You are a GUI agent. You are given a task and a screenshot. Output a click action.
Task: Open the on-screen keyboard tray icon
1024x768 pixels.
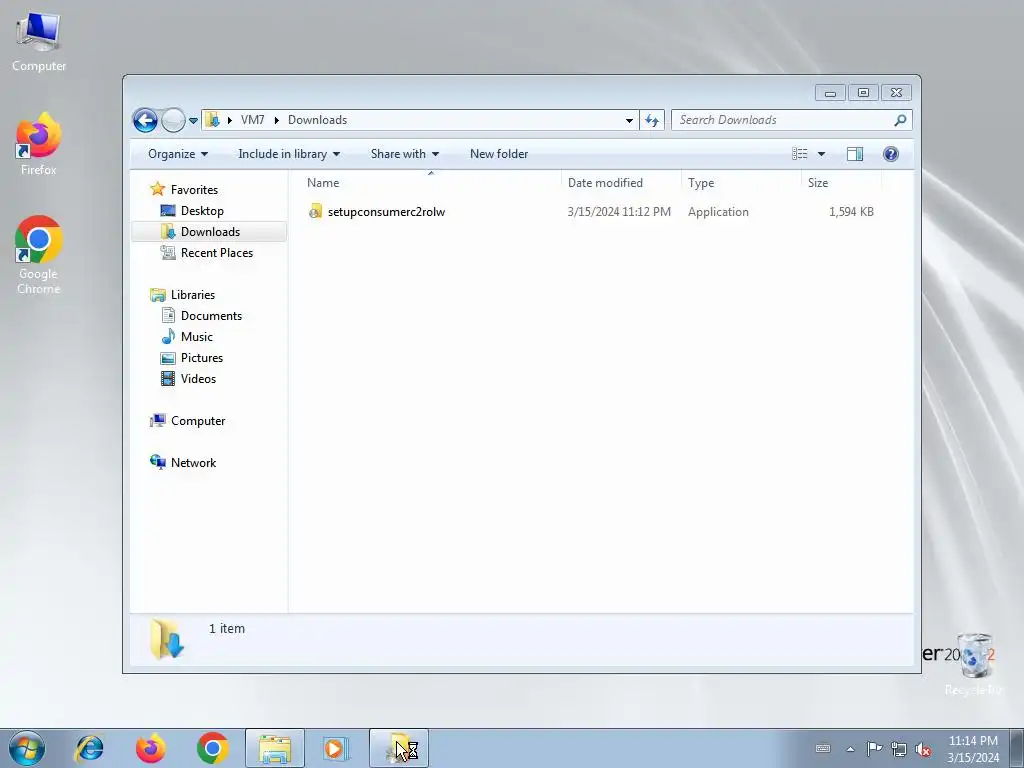click(x=823, y=748)
